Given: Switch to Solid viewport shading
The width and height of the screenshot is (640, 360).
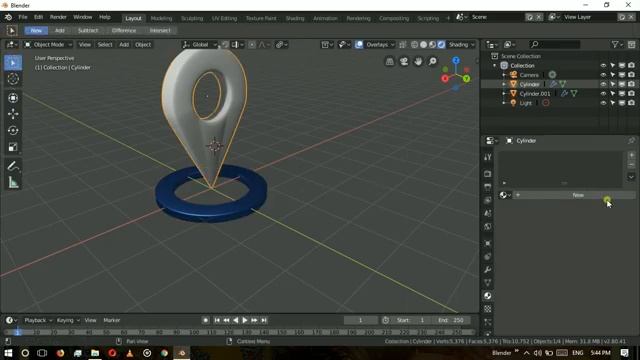Looking at the screenshot, I should click(423, 45).
